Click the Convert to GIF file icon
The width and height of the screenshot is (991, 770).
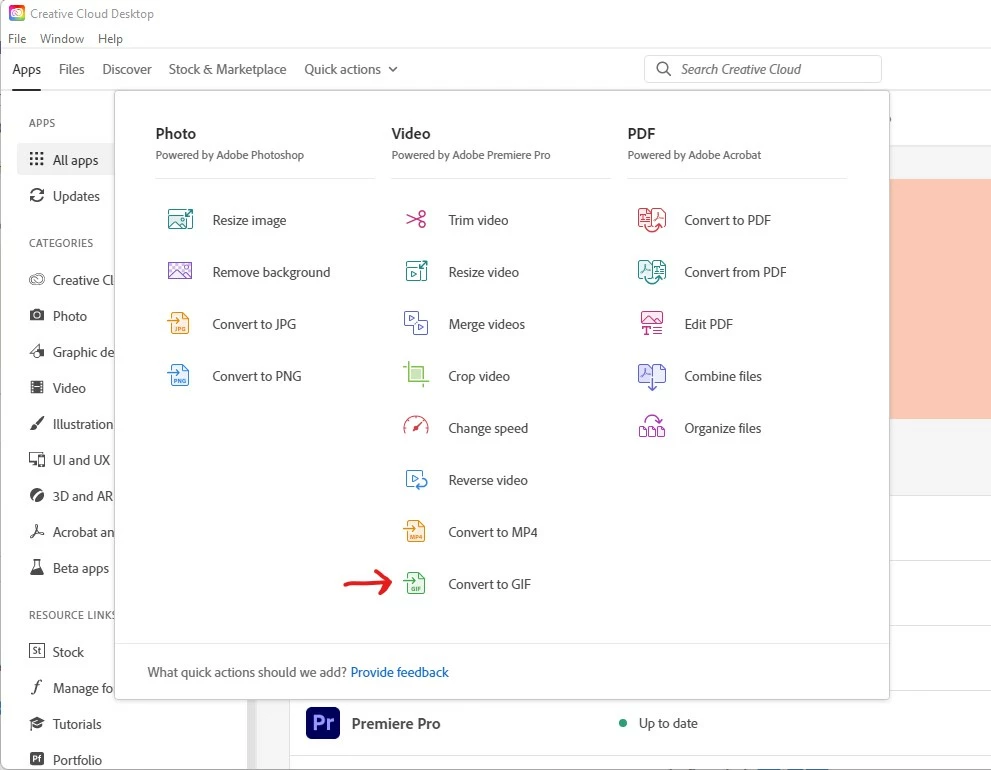tap(415, 583)
